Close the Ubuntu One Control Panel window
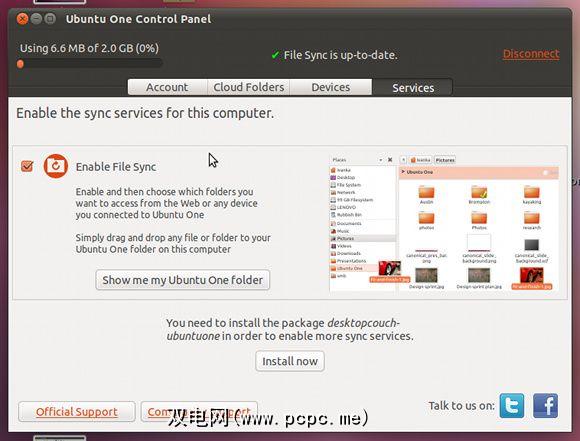580x441 pixels. 23,18
